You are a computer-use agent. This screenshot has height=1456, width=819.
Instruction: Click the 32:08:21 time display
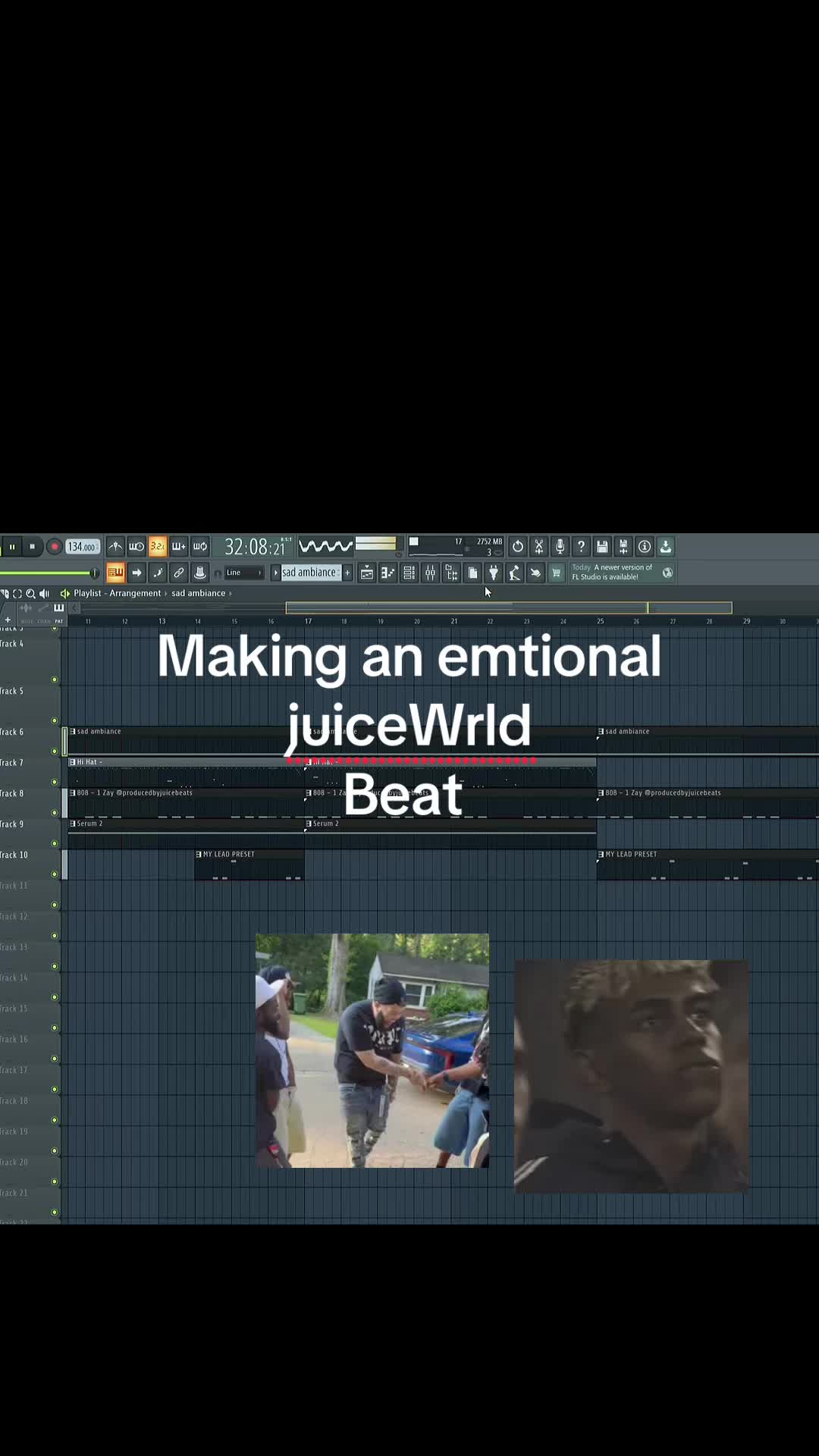256,547
